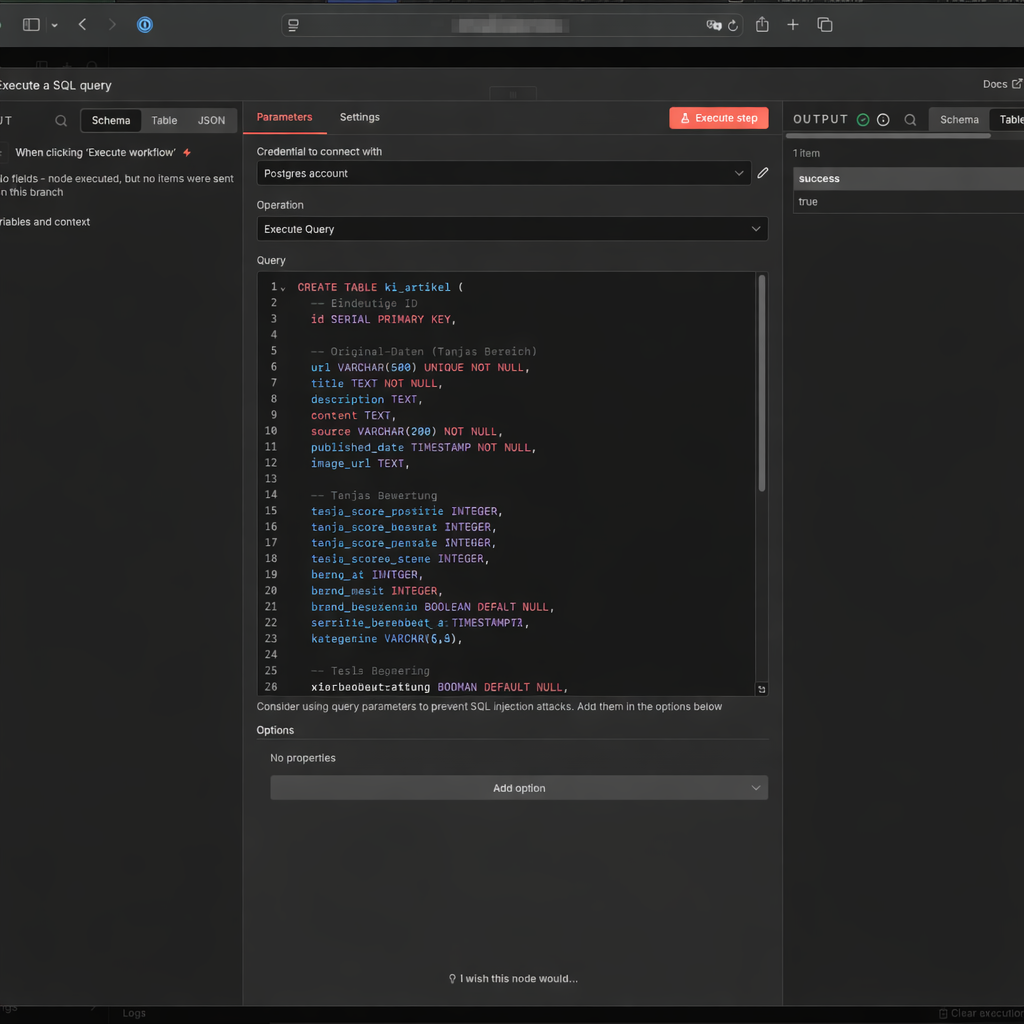1024x1024 pixels.
Task: Expand the Add option dropdown
Action: coord(518,788)
